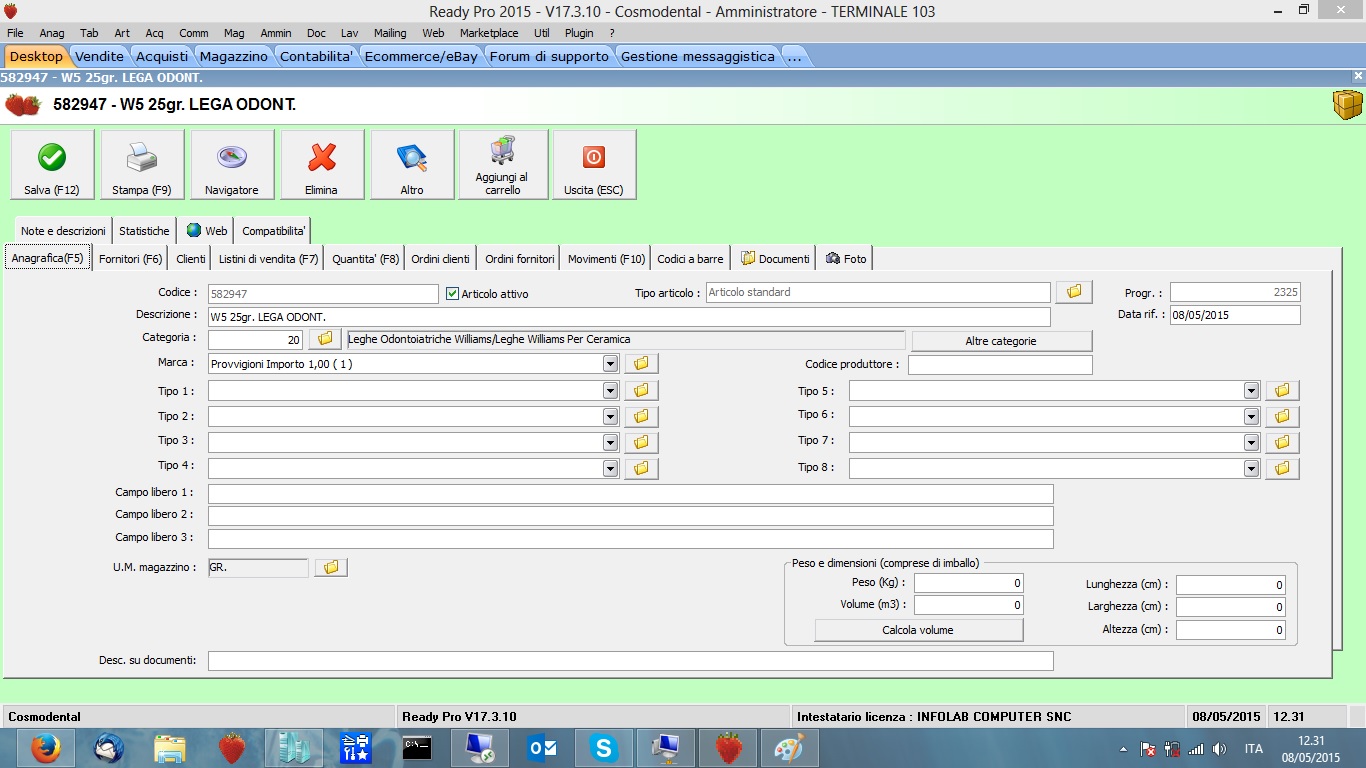Open folder browse icon next to Categoria
This screenshot has width=1366, height=768.
[x=325, y=339]
